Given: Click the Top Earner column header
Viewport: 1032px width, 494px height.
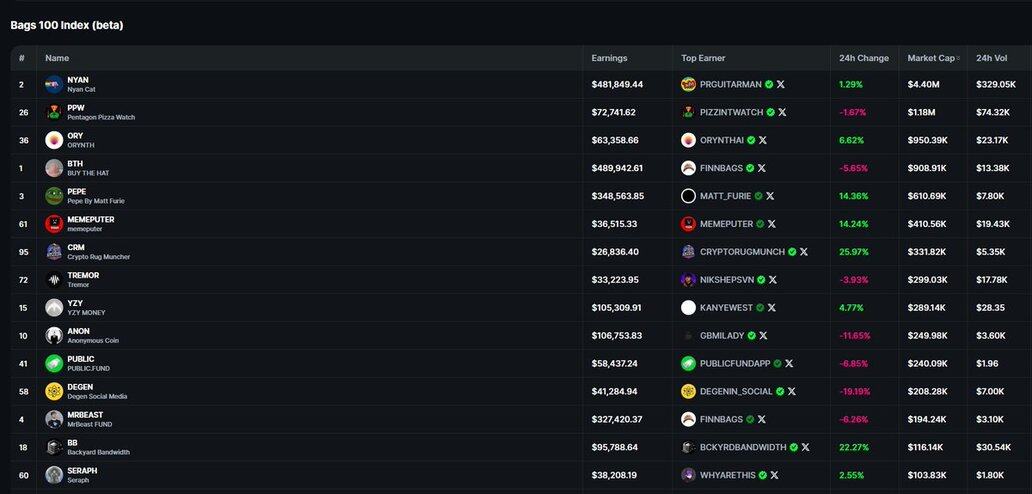Looking at the screenshot, I should (703, 58).
